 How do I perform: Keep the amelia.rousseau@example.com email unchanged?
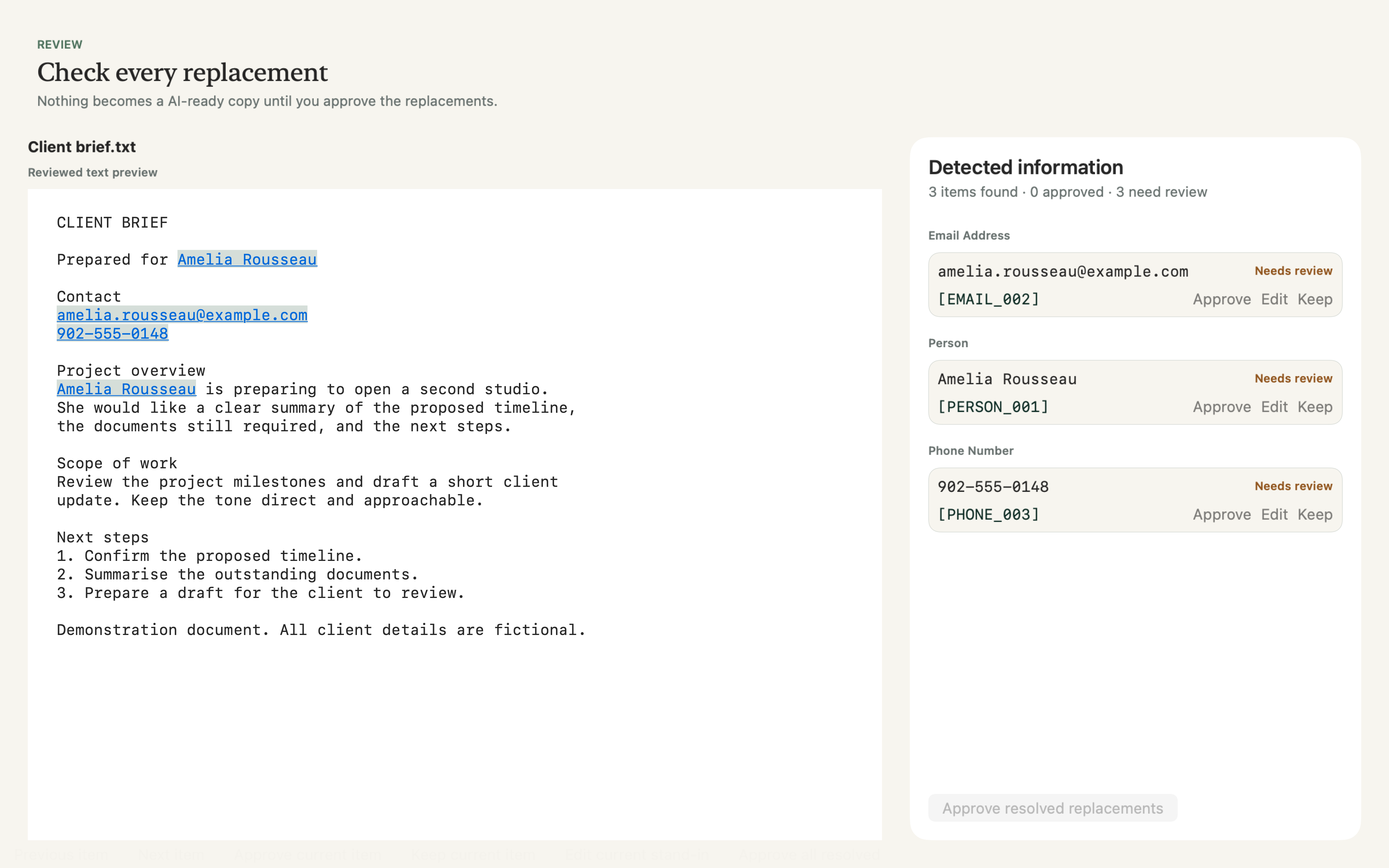tap(1315, 299)
